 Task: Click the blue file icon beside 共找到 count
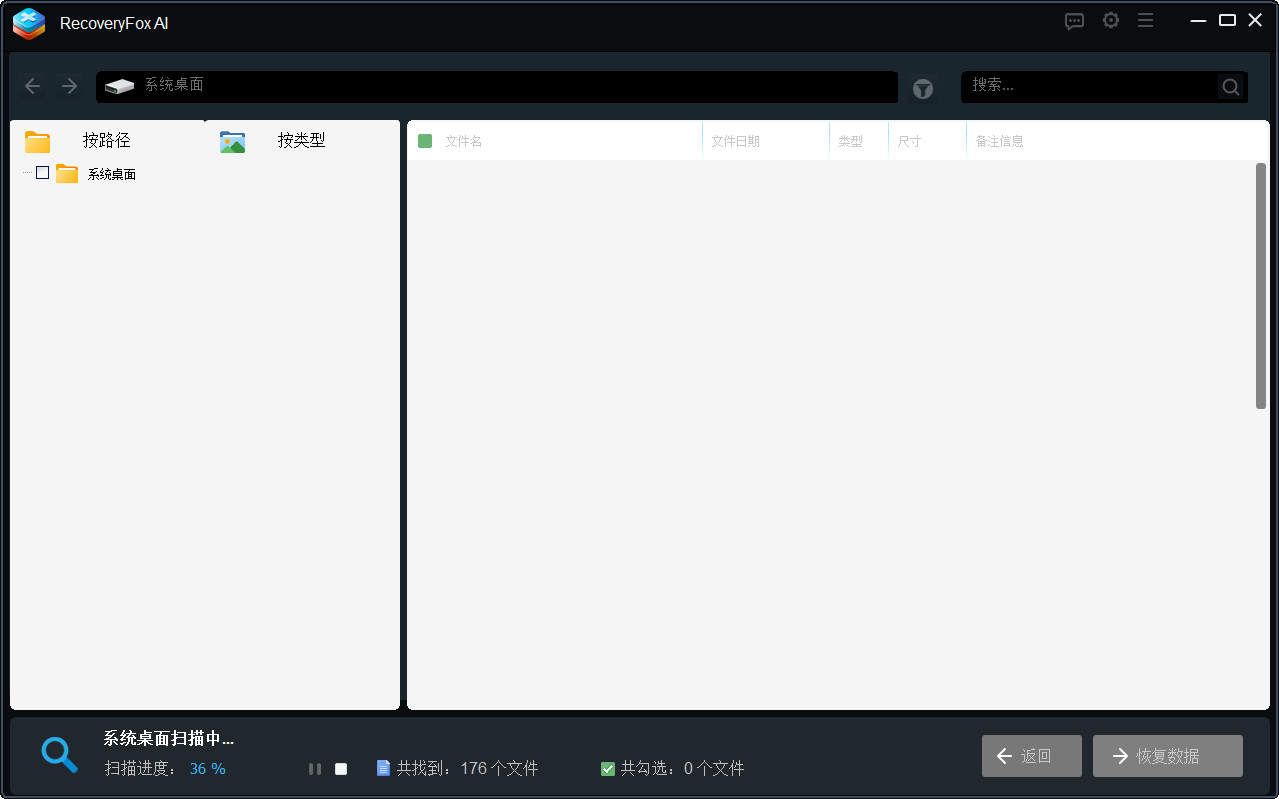(x=385, y=768)
